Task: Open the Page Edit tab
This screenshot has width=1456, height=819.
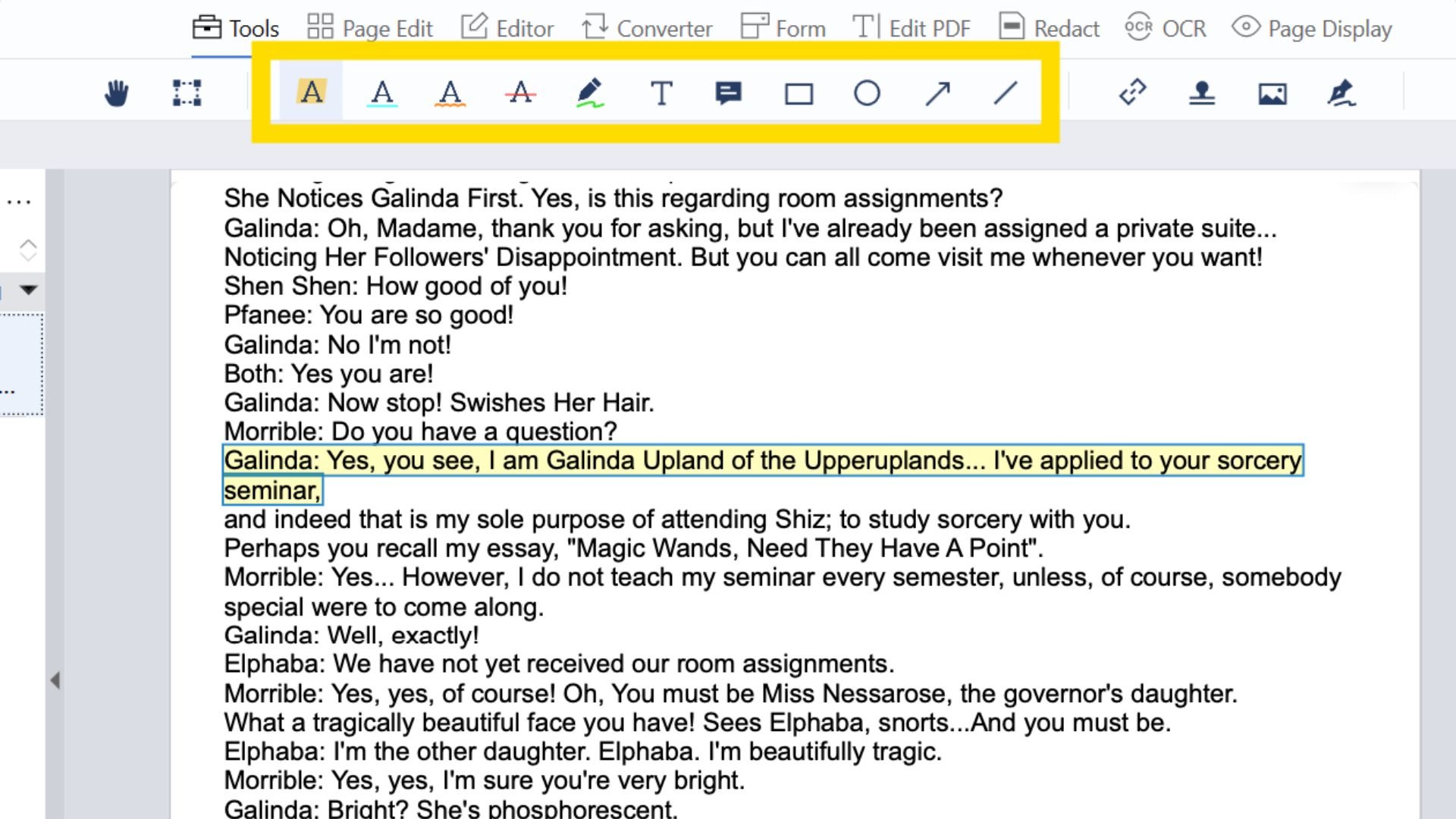Action: tap(370, 28)
